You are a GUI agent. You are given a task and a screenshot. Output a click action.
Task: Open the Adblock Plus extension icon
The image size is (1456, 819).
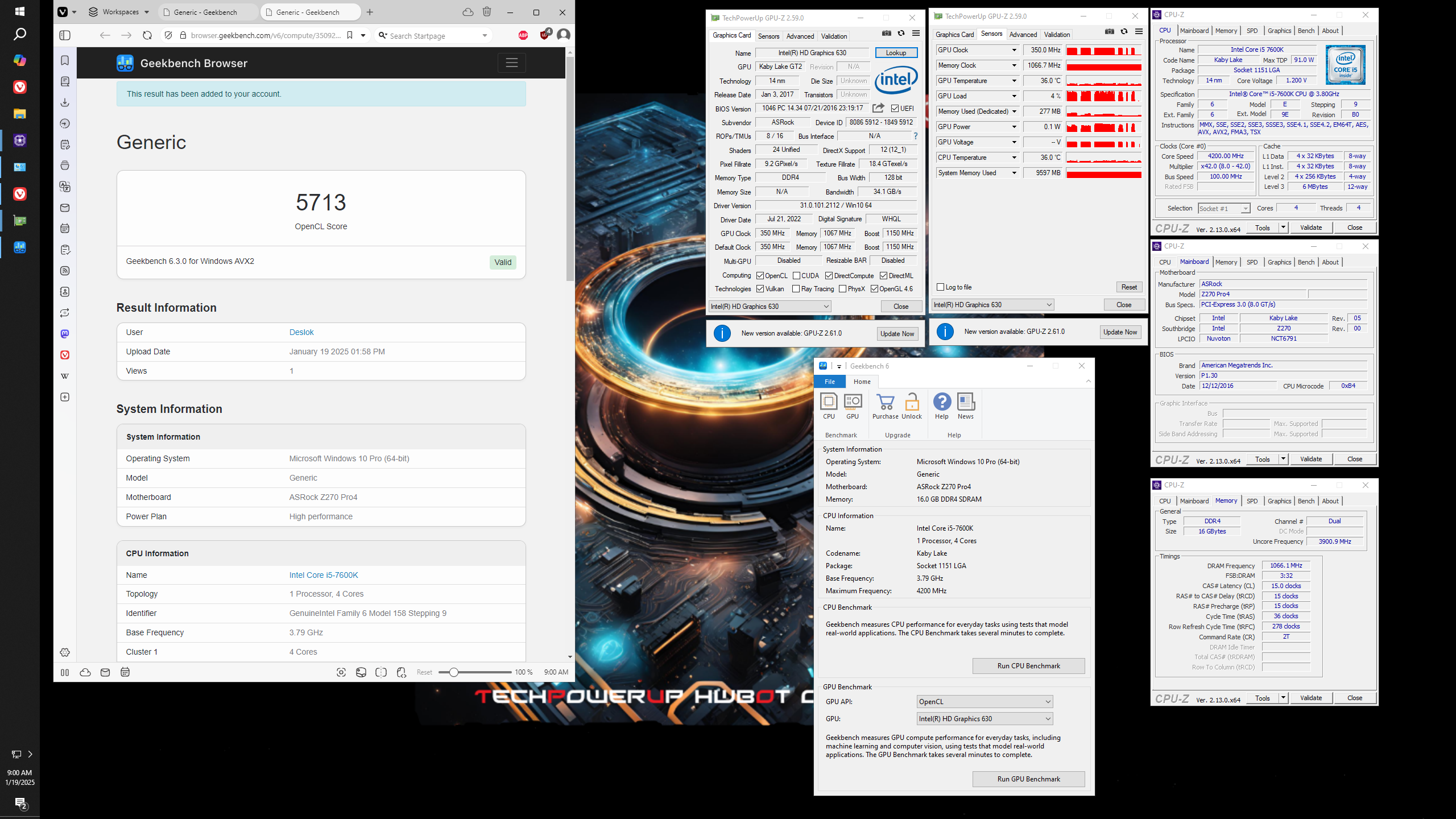click(523, 35)
